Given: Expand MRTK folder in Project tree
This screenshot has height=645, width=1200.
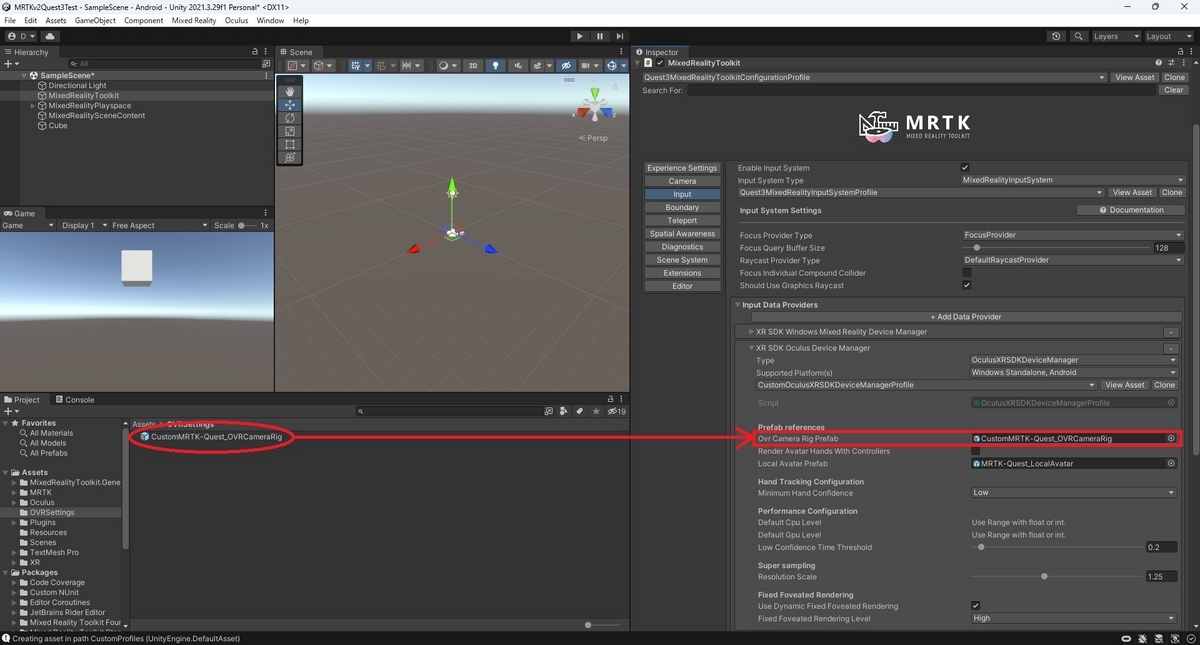Looking at the screenshot, I should pyautogui.click(x=14, y=492).
